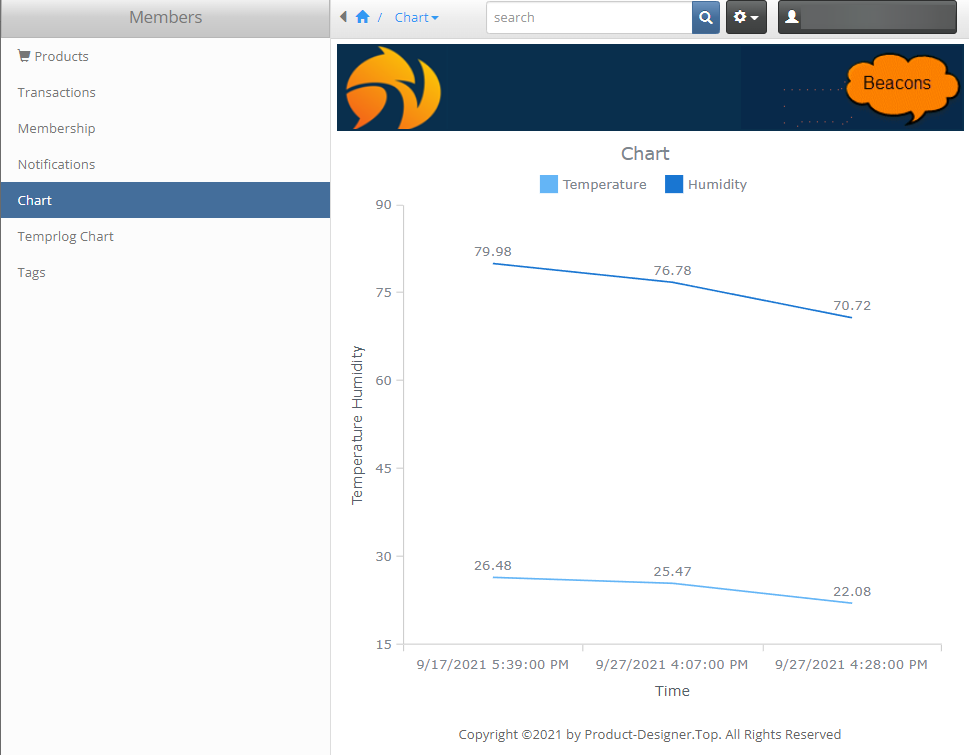Click the Humidity dark blue swatch
The height and width of the screenshot is (755, 969).
[674, 184]
